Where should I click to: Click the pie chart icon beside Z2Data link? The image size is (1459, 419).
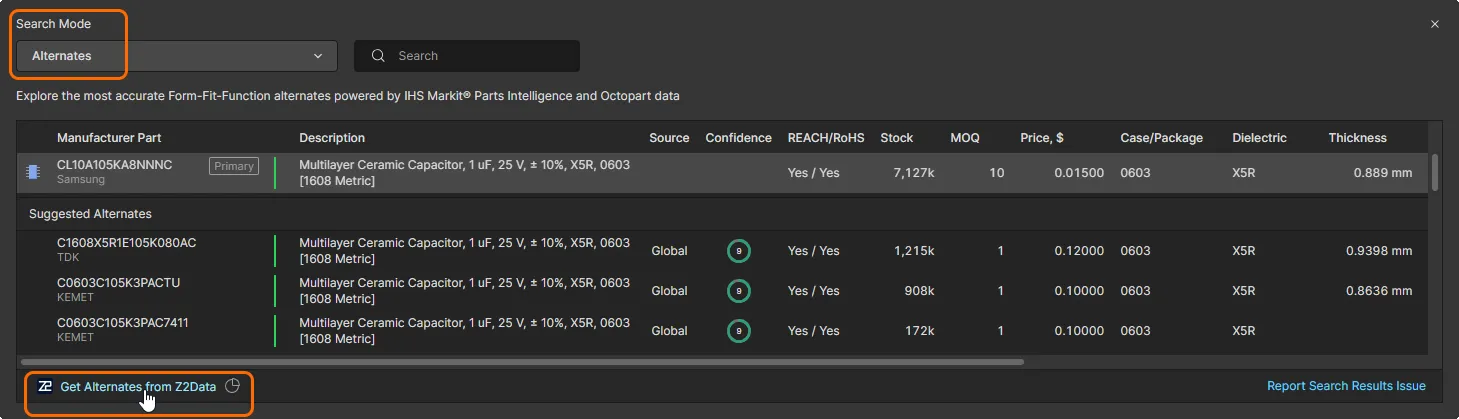tap(233, 386)
